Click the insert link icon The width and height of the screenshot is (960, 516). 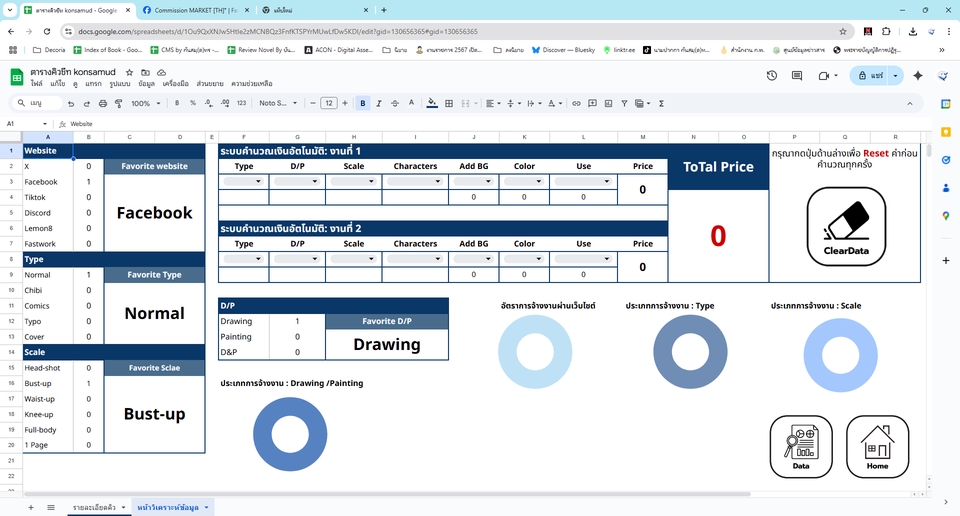(577, 103)
